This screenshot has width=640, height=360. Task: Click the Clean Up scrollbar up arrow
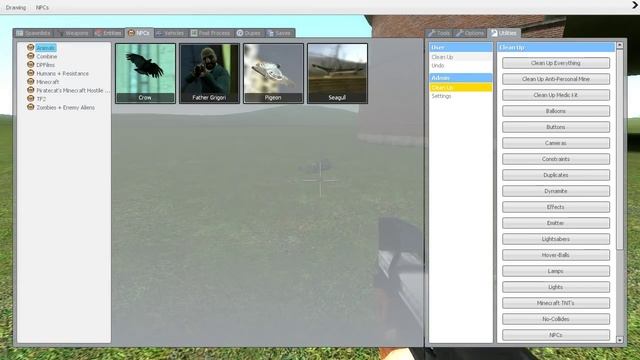click(620, 45)
